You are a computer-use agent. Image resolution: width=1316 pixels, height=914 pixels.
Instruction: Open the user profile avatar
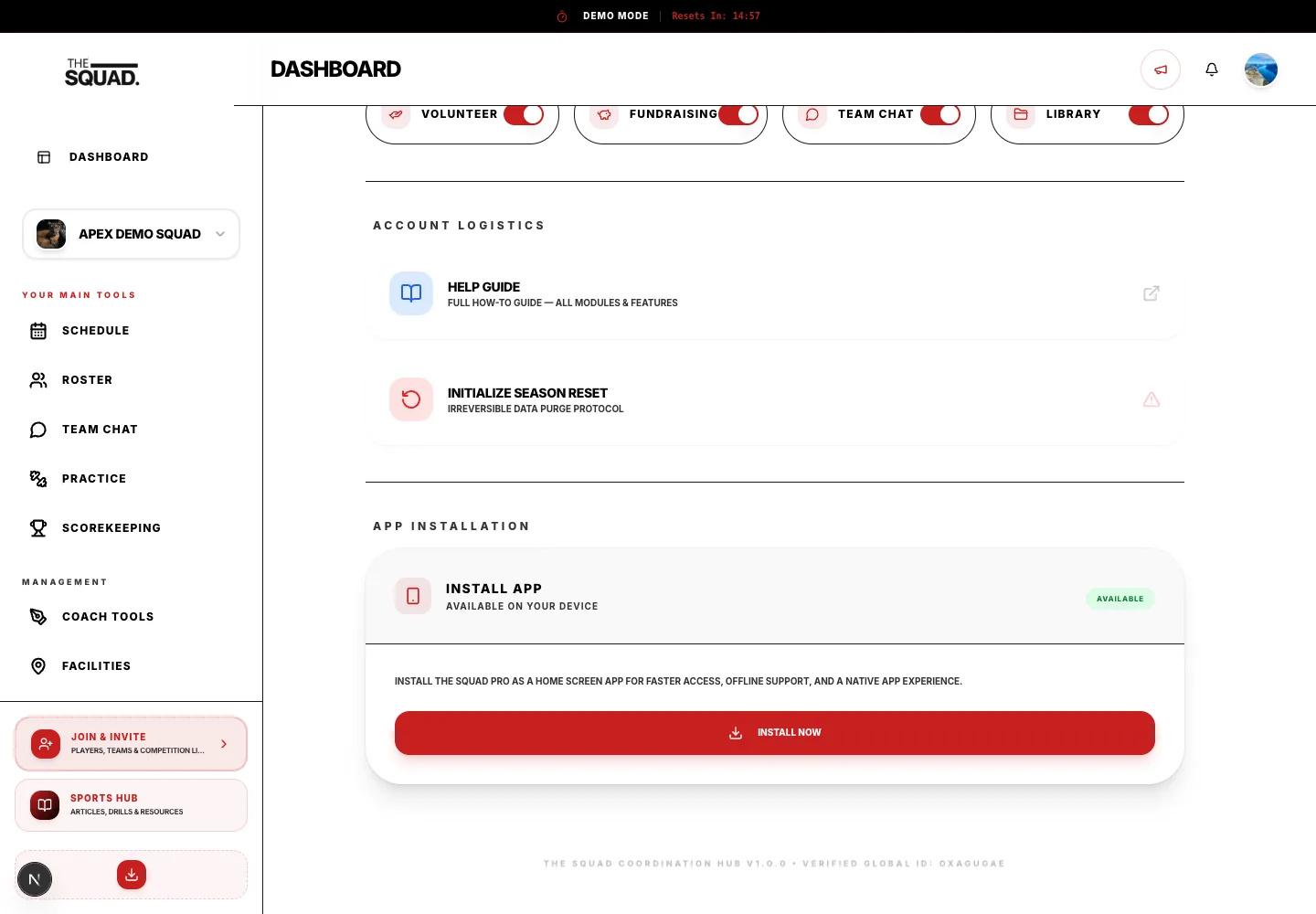coord(1261,69)
